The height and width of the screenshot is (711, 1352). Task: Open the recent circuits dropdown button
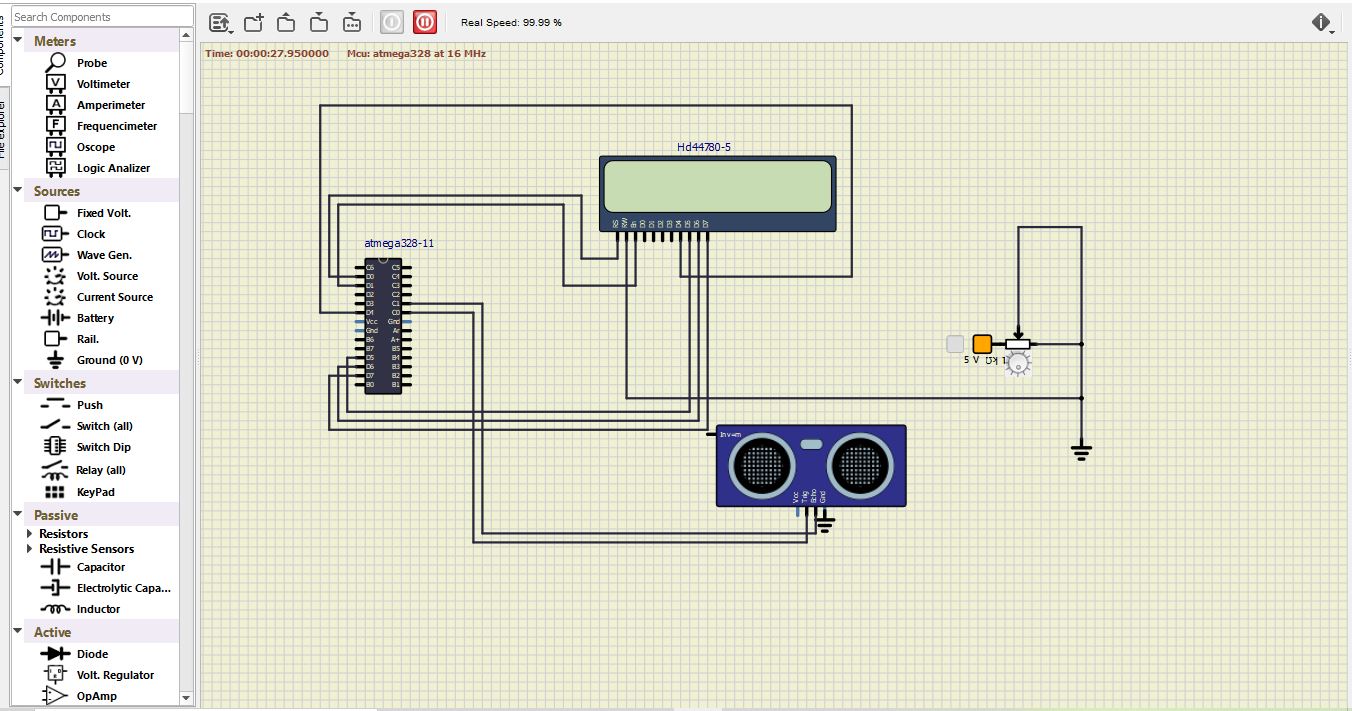pyautogui.click(x=219, y=21)
